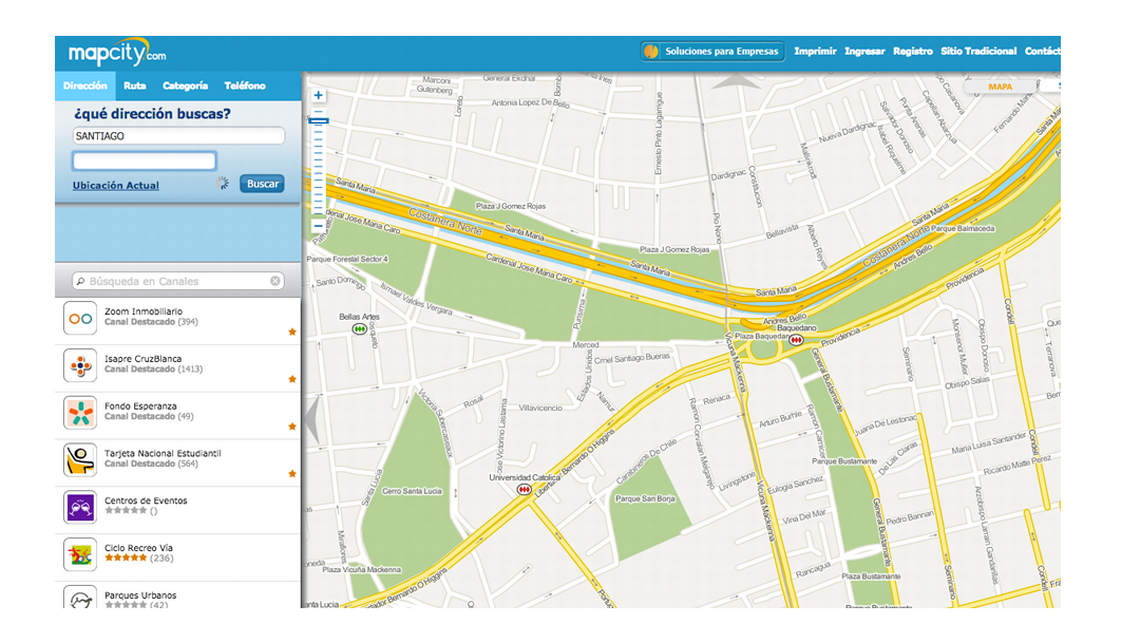Image resolution: width=1140 pixels, height=642 pixels.
Task: Click the Plaza Vicuña Mackenna map label
Action: [x=362, y=569]
